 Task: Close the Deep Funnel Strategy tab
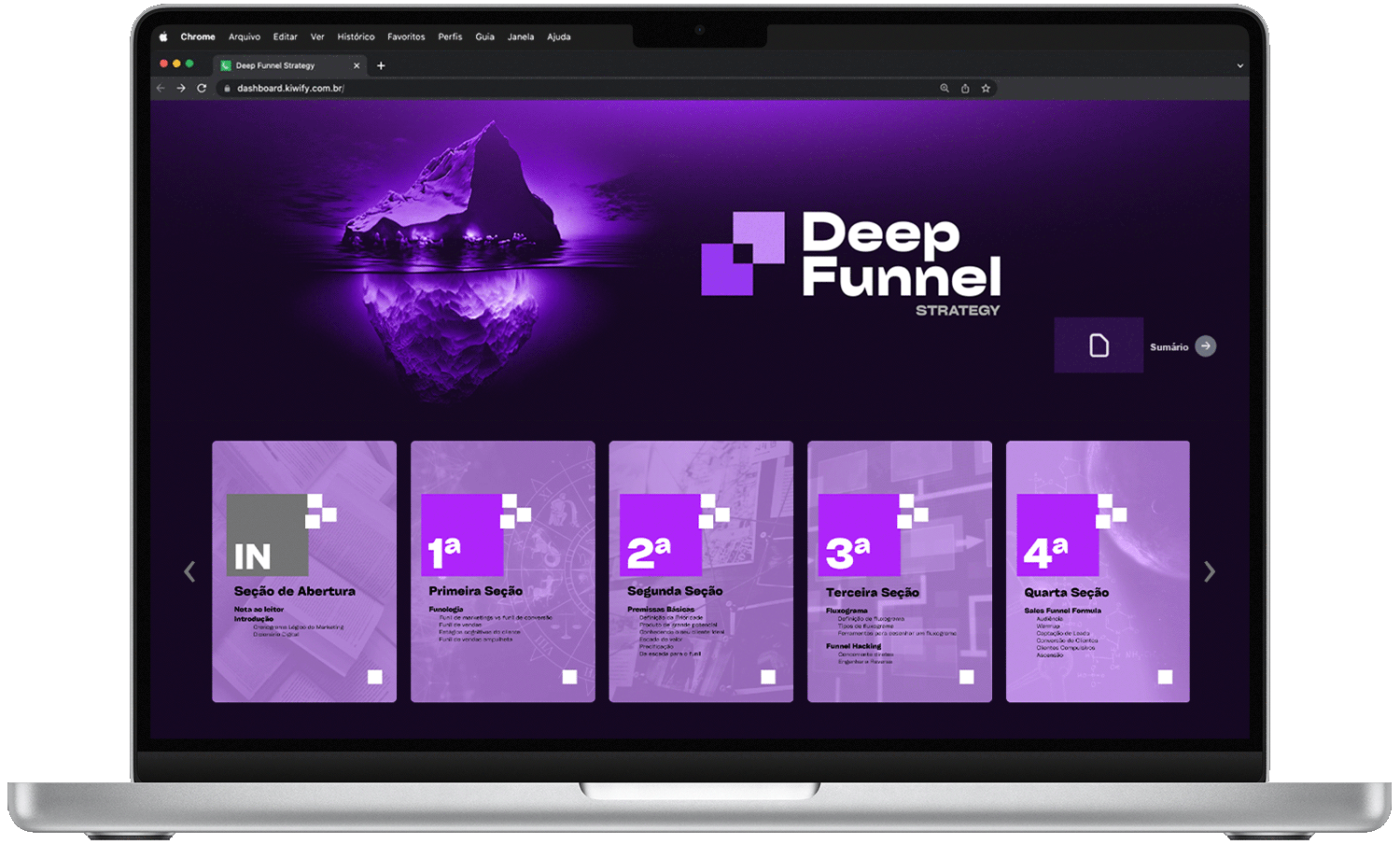click(x=357, y=65)
